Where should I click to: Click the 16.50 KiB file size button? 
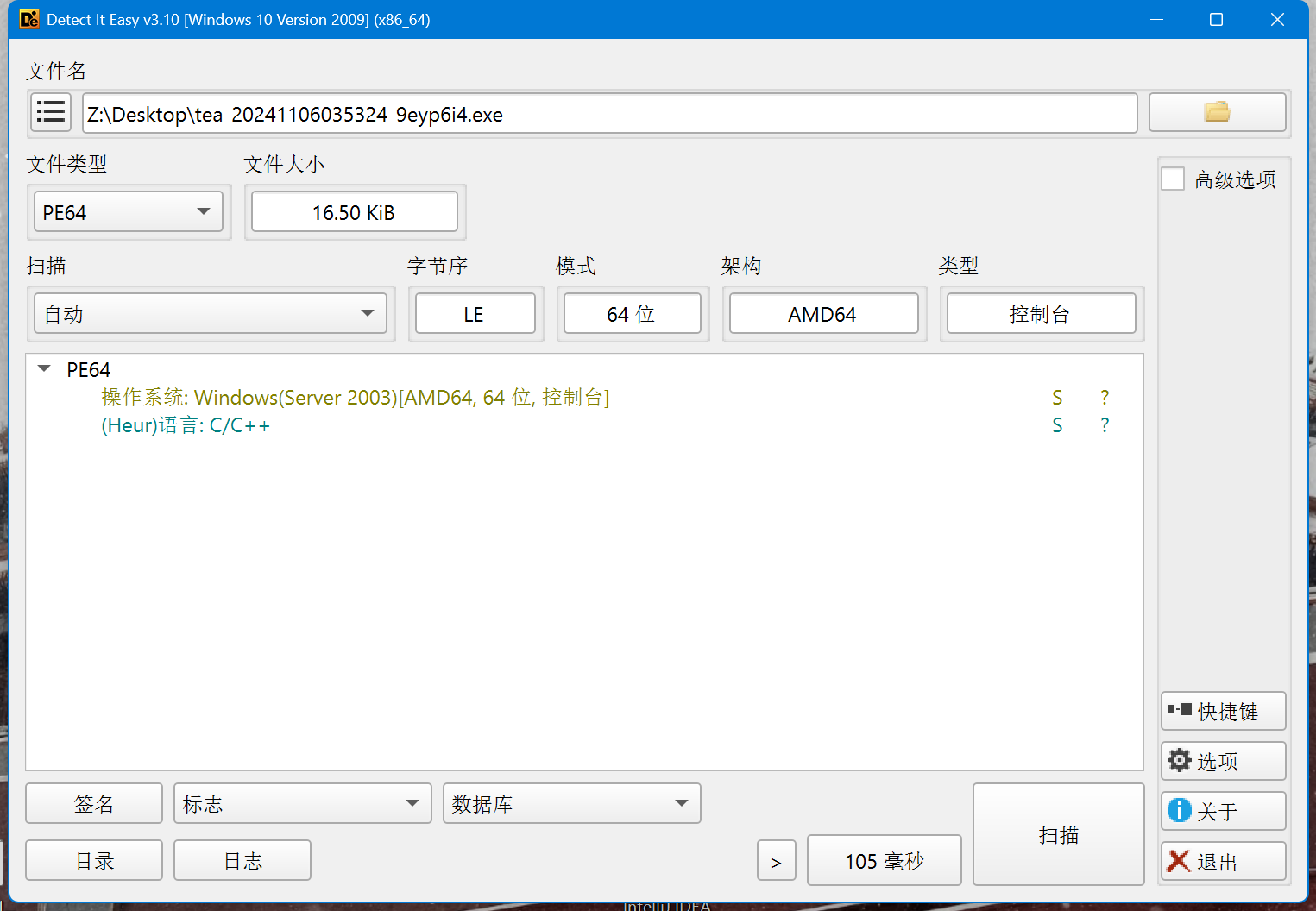(355, 212)
